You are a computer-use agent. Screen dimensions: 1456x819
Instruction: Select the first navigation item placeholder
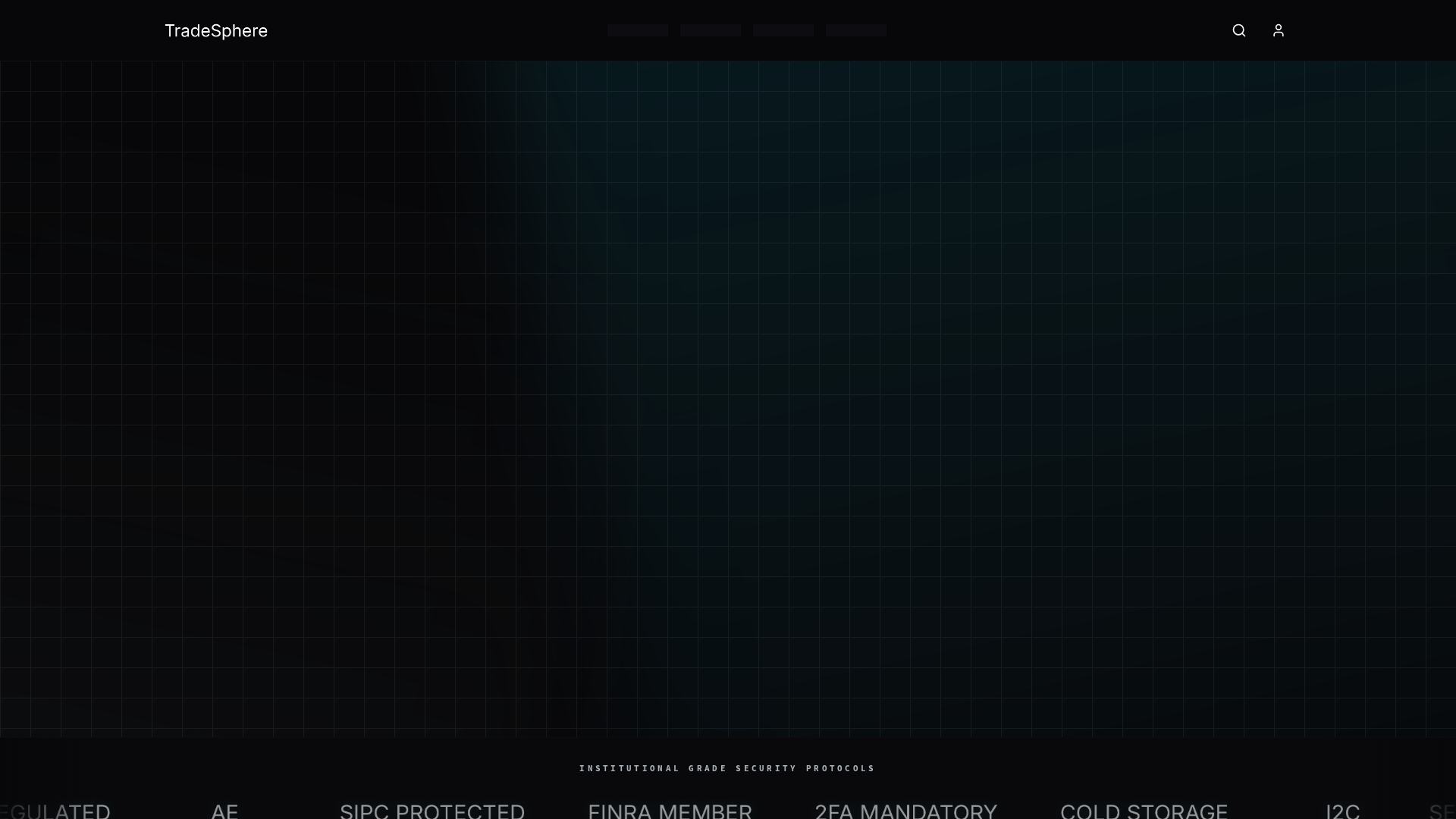tap(637, 30)
